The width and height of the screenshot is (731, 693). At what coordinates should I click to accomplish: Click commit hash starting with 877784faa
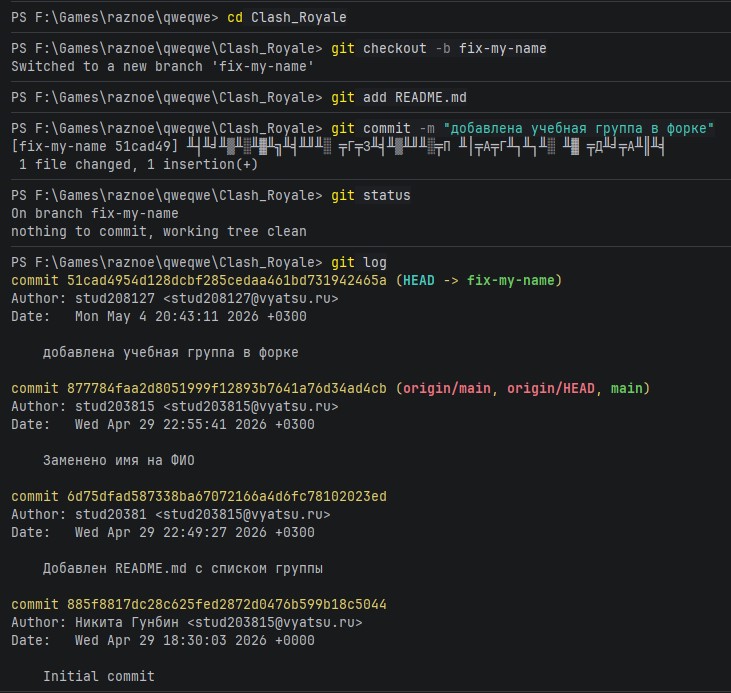[227, 388]
